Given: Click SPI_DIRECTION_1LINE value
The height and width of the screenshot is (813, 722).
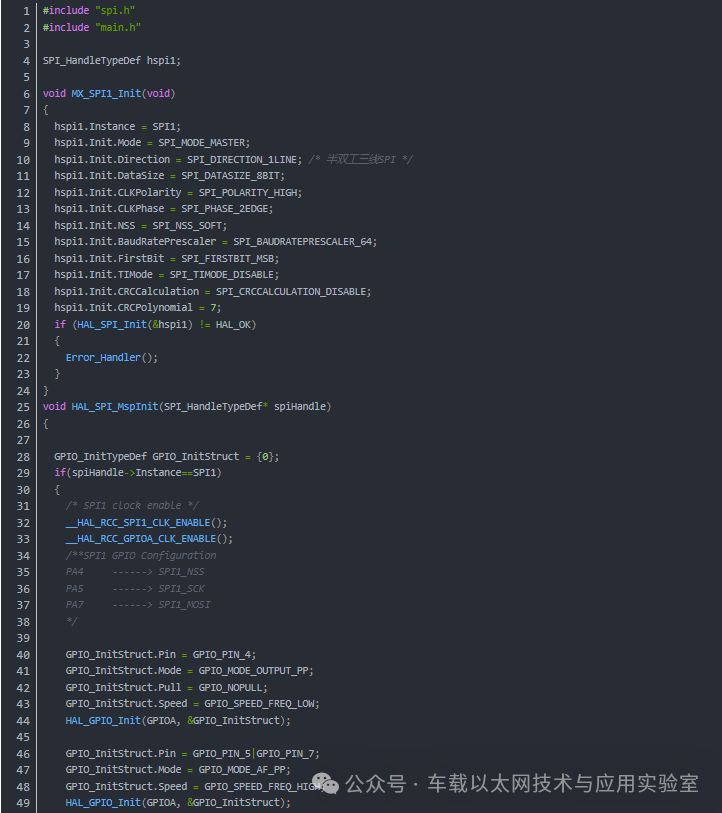Looking at the screenshot, I should [242, 159].
